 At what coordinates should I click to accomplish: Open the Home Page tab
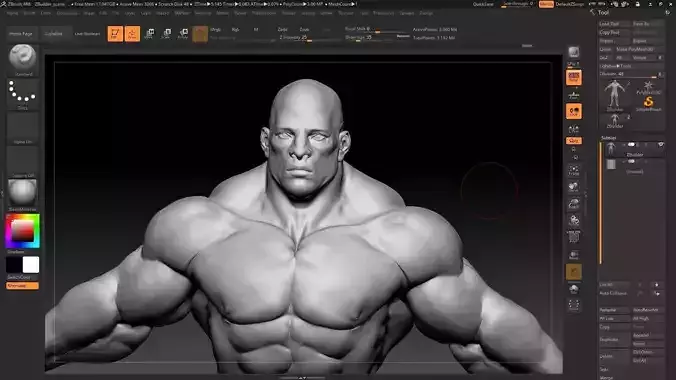click(21, 34)
